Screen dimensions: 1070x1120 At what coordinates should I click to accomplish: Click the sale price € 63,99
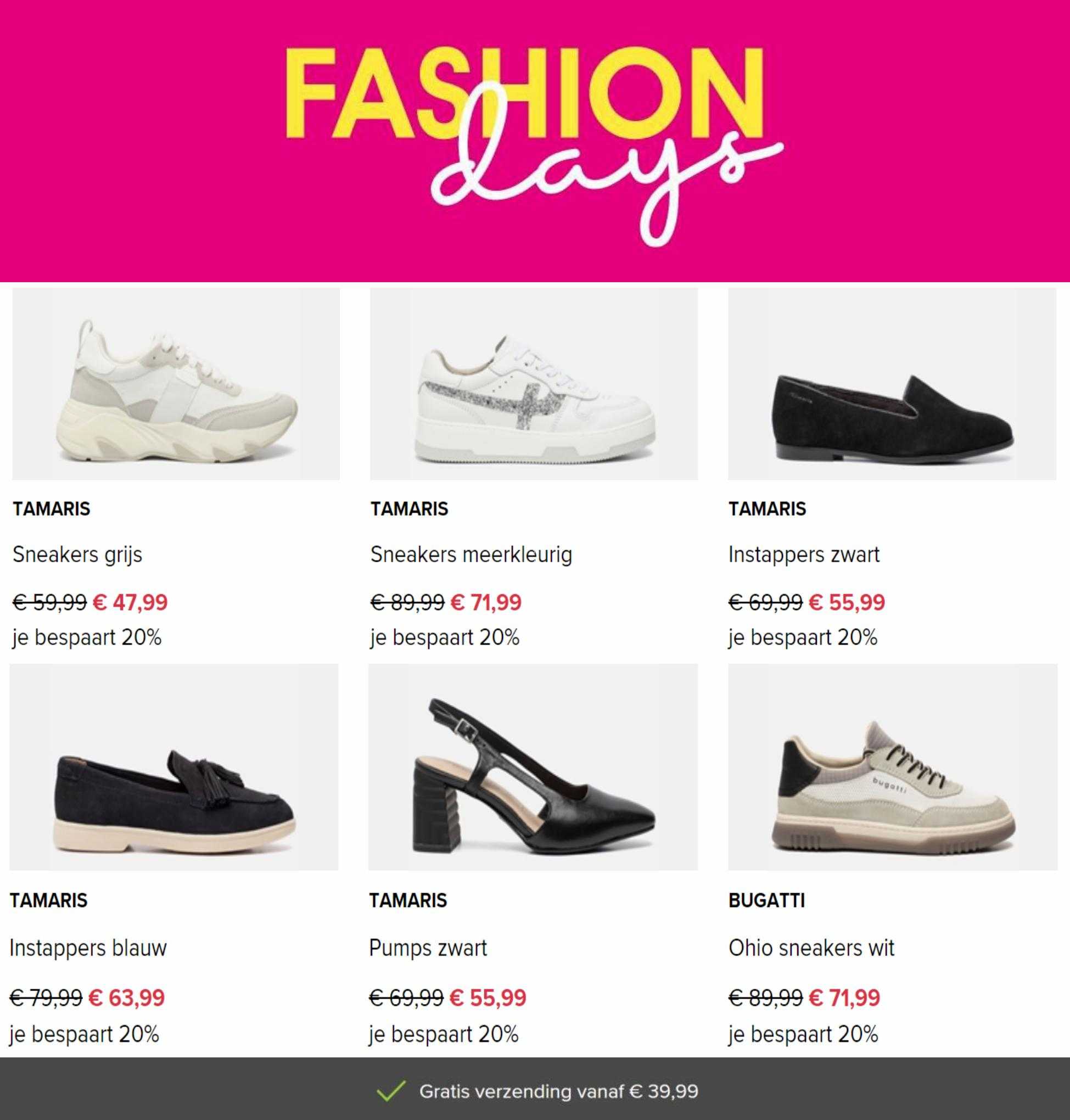(127, 998)
